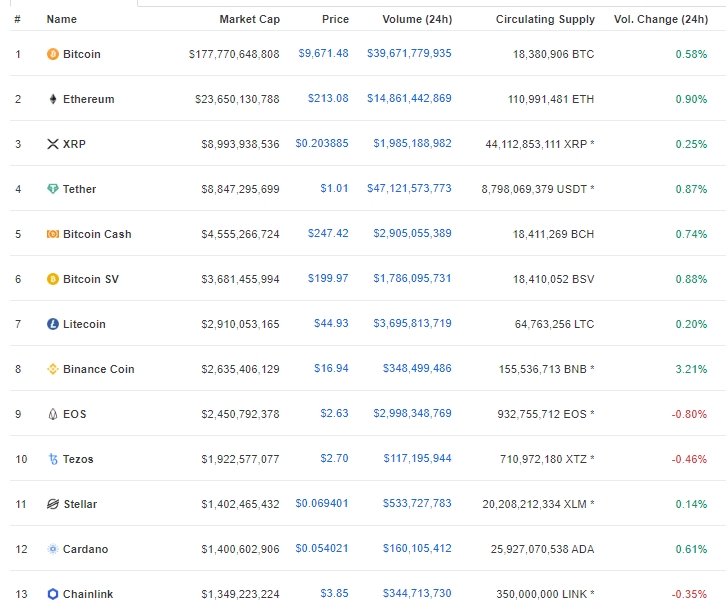Click the Stellar logo icon
The height and width of the screenshot is (606, 726).
(x=53, y=504)
